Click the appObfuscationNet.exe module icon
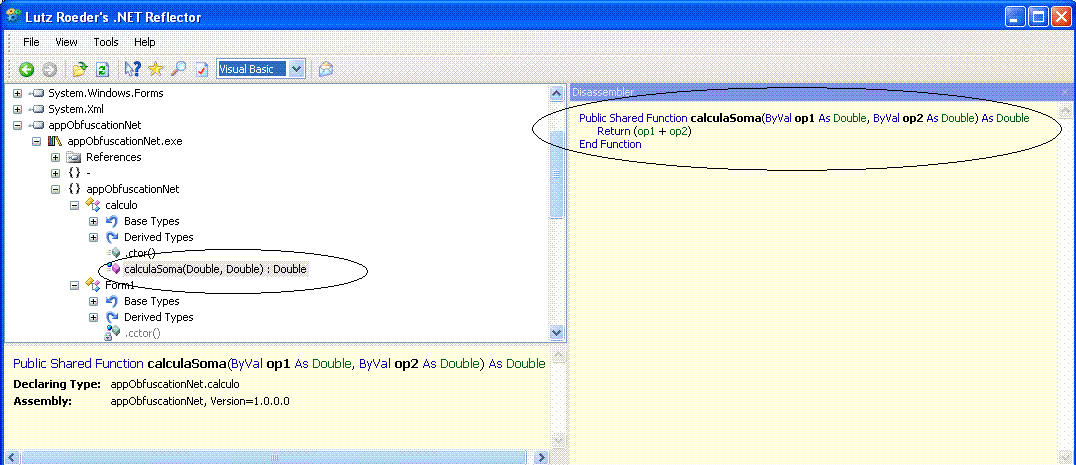This screenshot has width=1076, height=465. pos(55,141)
